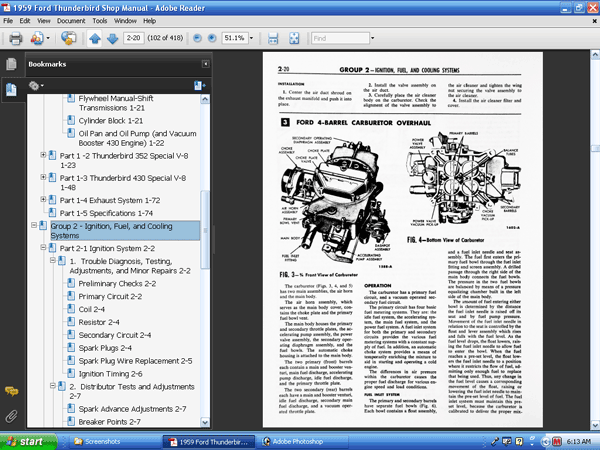Collapse Distributor Tests and Adjustments node
The width and height of the screenshot is (600, 450).
(x=53, y=386)
